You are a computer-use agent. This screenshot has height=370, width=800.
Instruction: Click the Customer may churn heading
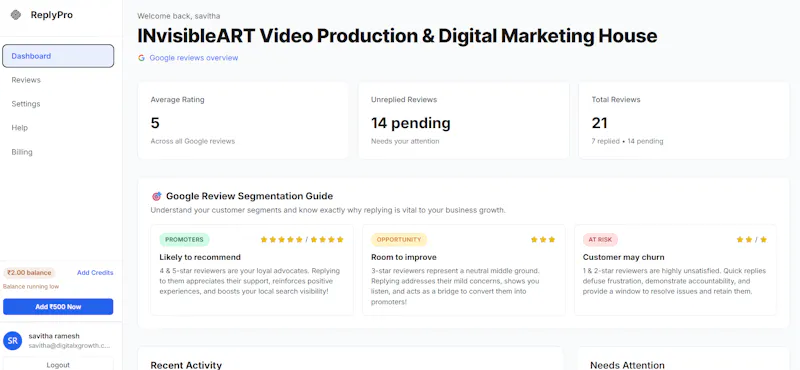click(623, 257)
